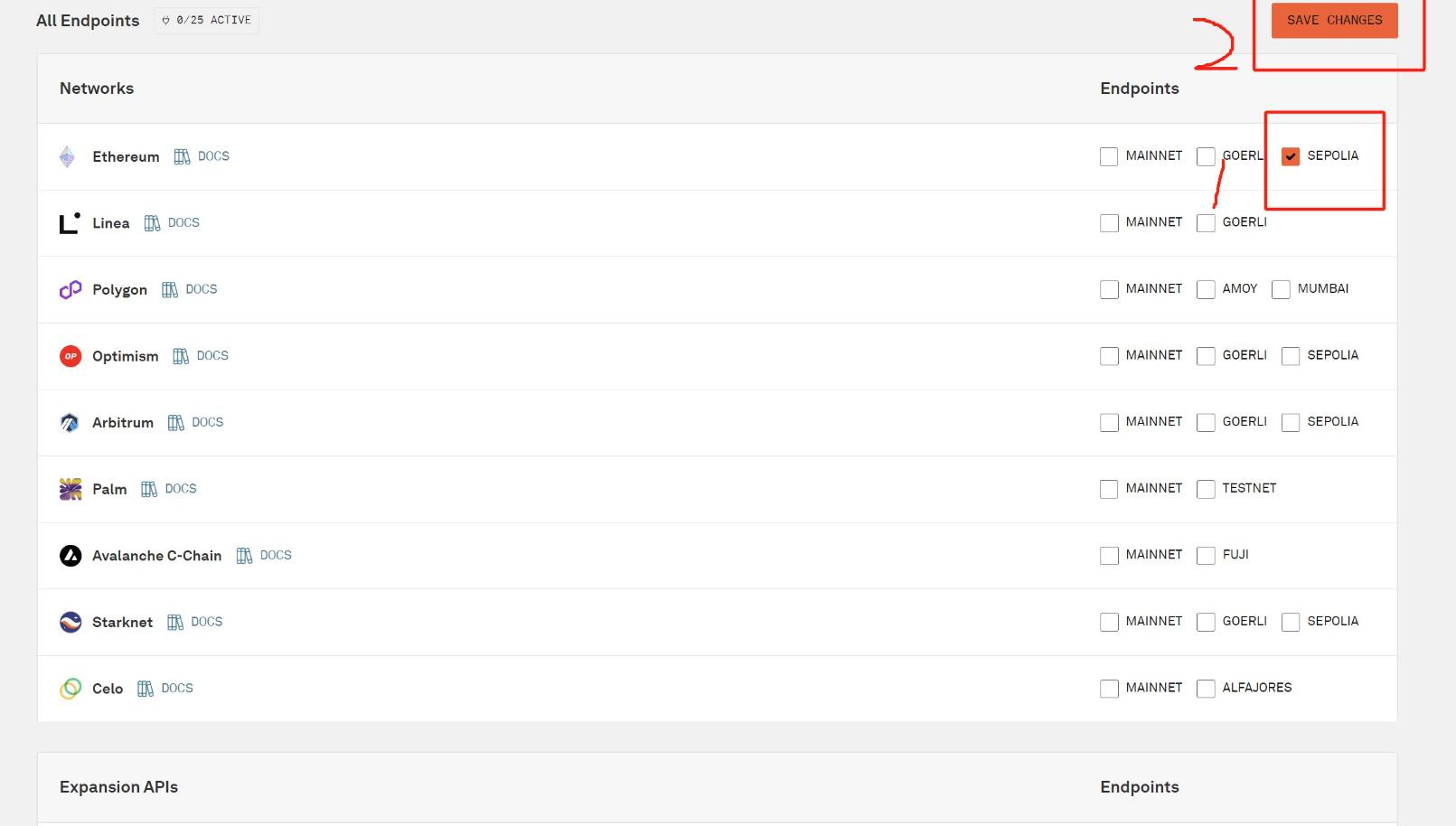
Task: Select the Palm TESTNET checkbox
Action: pyautogui.click(x=1206, y=489)
